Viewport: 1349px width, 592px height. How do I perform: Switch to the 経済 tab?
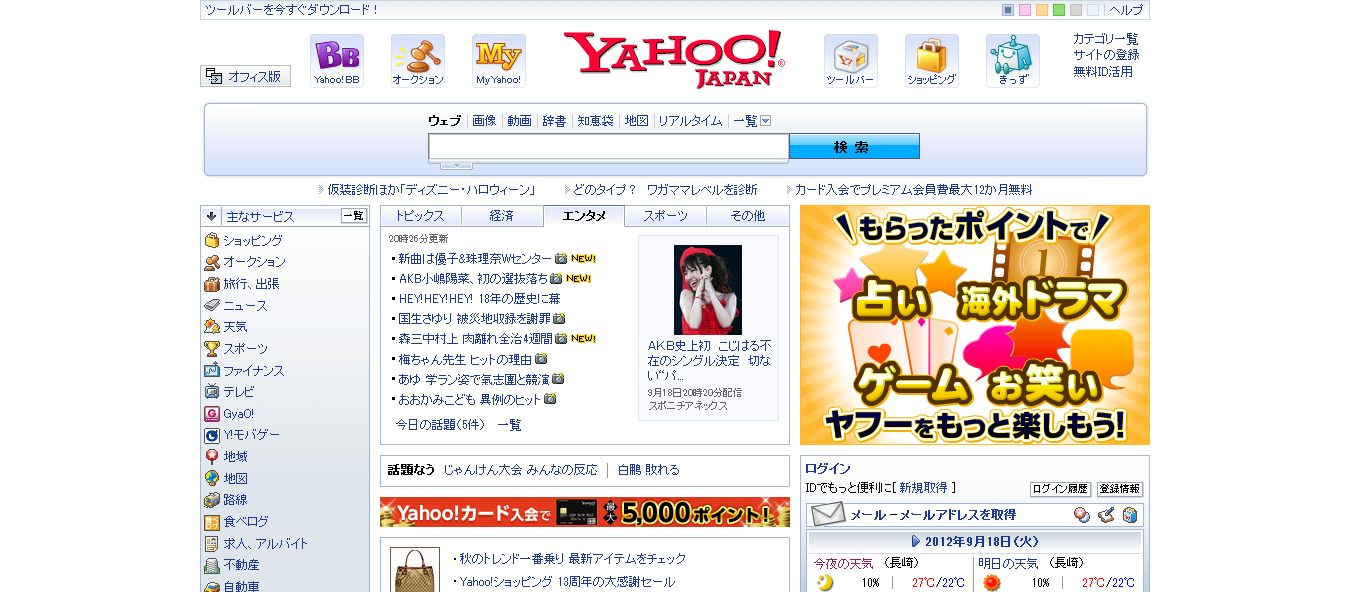502,216
